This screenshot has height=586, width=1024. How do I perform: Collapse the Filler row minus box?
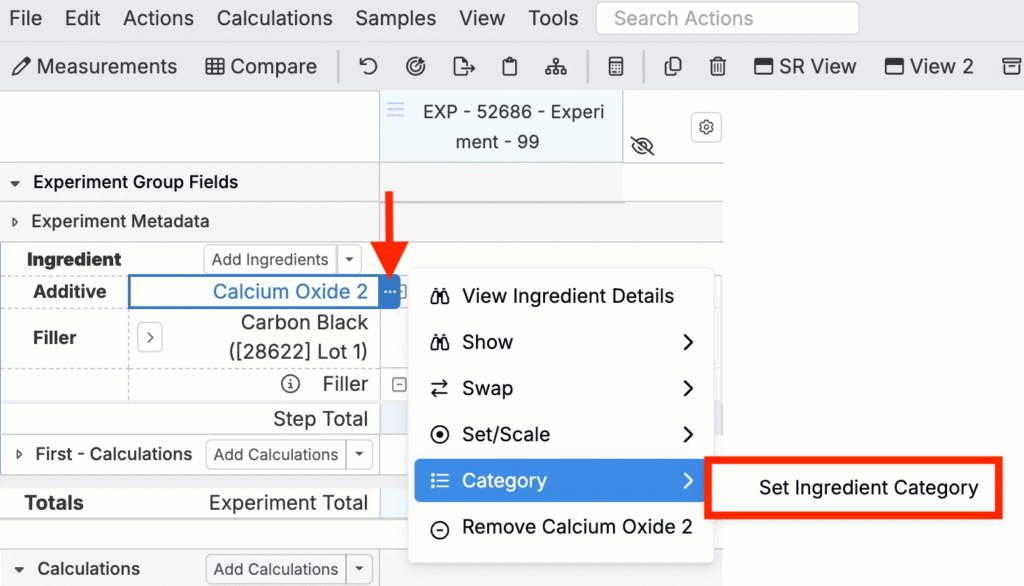pos(399,384)
